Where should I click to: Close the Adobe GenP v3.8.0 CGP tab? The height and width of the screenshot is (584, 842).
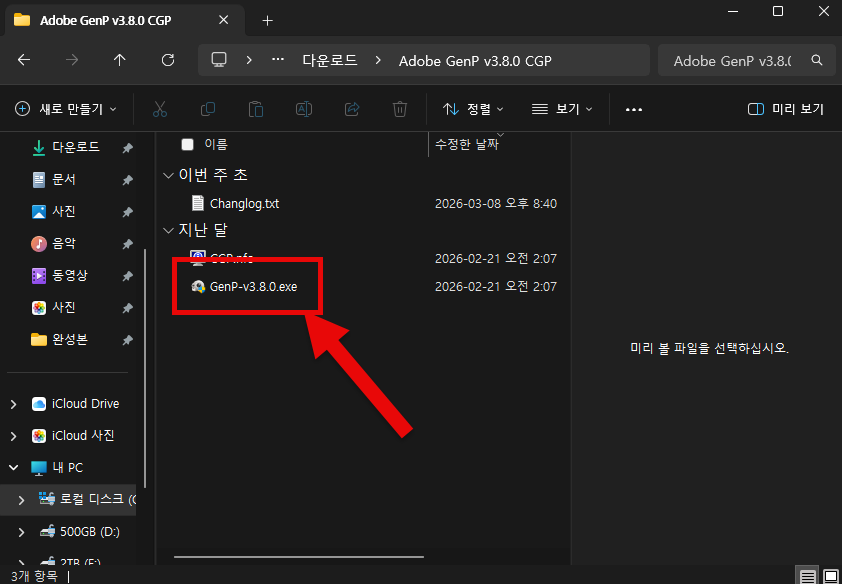224,20
